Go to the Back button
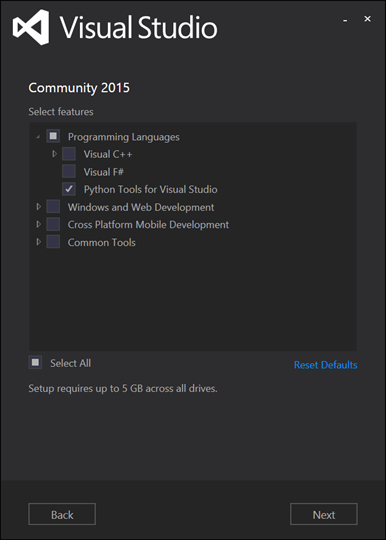The image size is (386, 540). point(62,514)
